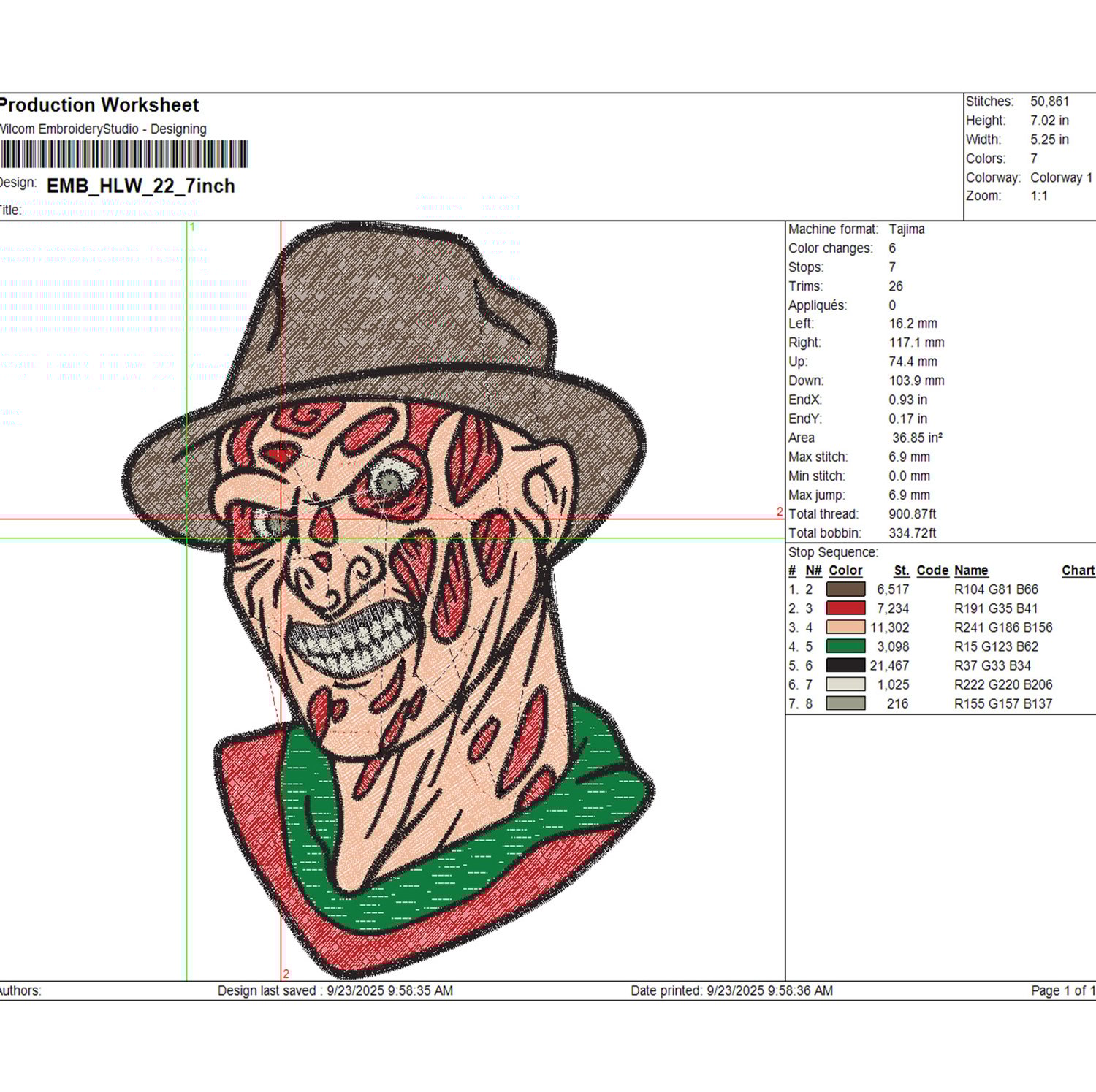Select stitch count "6,517" in stop 1
The width and height of the screenshot is (1096, 1092).
click(x=893, y=589)
